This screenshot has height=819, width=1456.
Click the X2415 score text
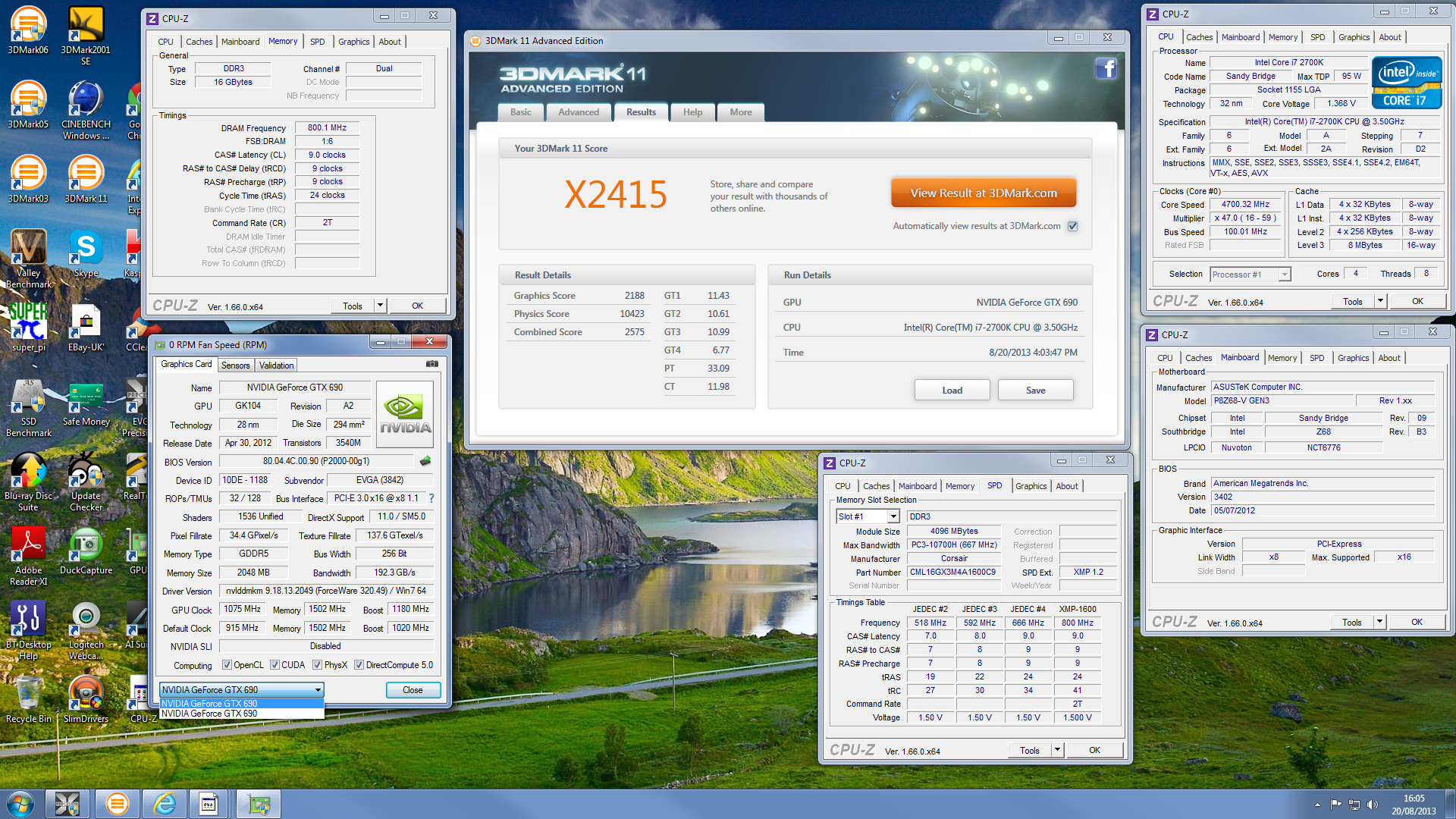pos(615,195)
